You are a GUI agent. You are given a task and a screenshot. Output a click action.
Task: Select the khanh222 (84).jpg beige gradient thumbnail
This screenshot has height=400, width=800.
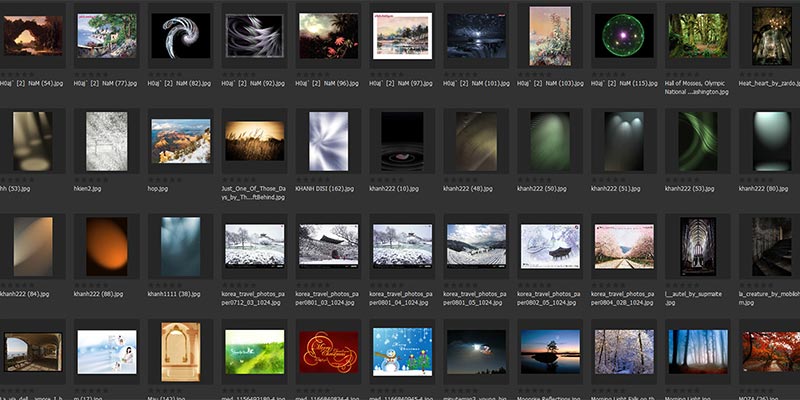coord(33,247)
